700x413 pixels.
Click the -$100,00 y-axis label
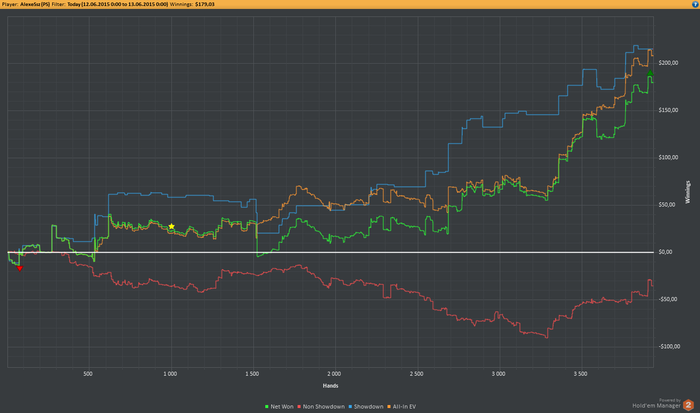click(x=669, y=347)
